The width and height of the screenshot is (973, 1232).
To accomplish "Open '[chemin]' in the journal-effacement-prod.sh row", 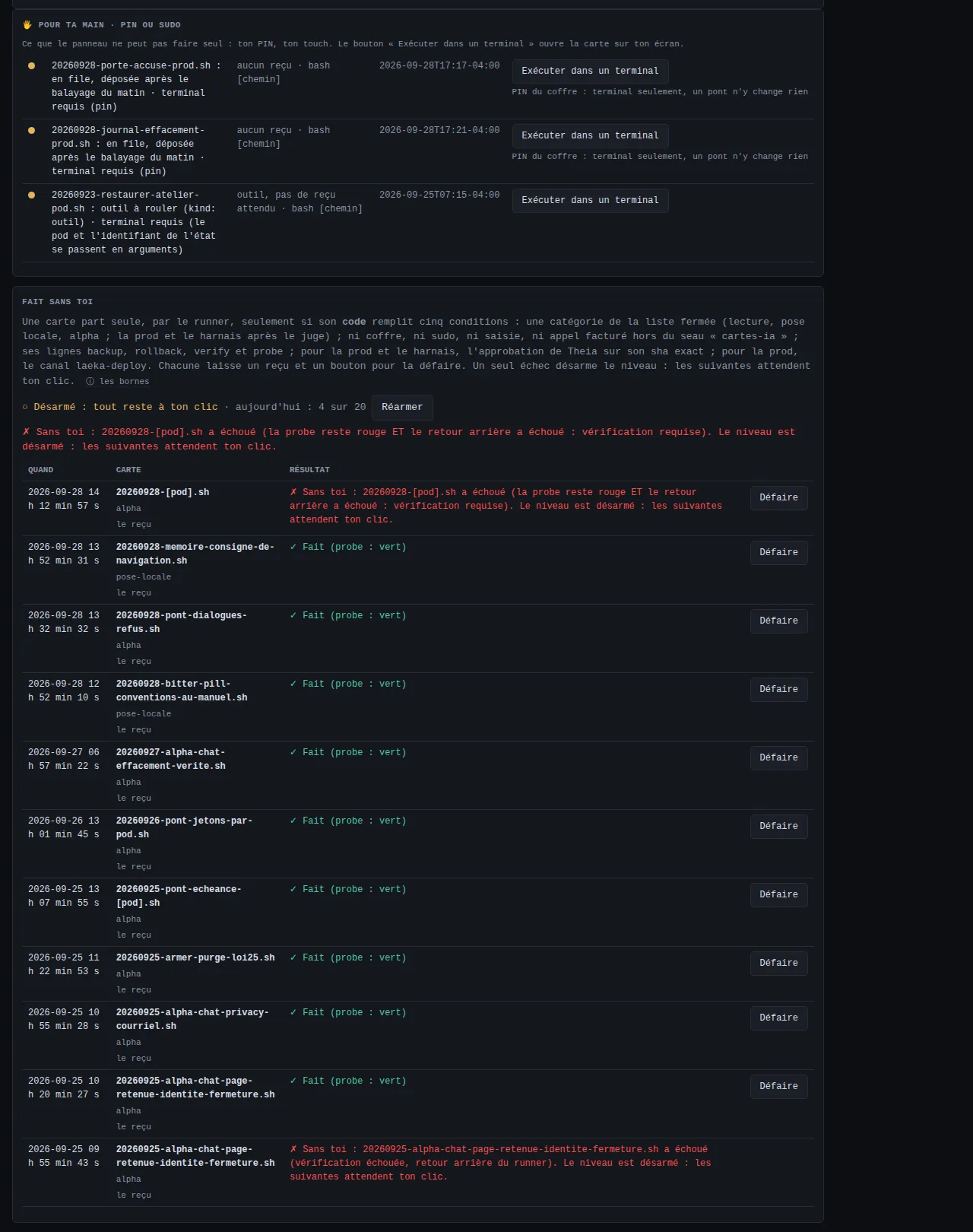I will (x=258, y=144).
